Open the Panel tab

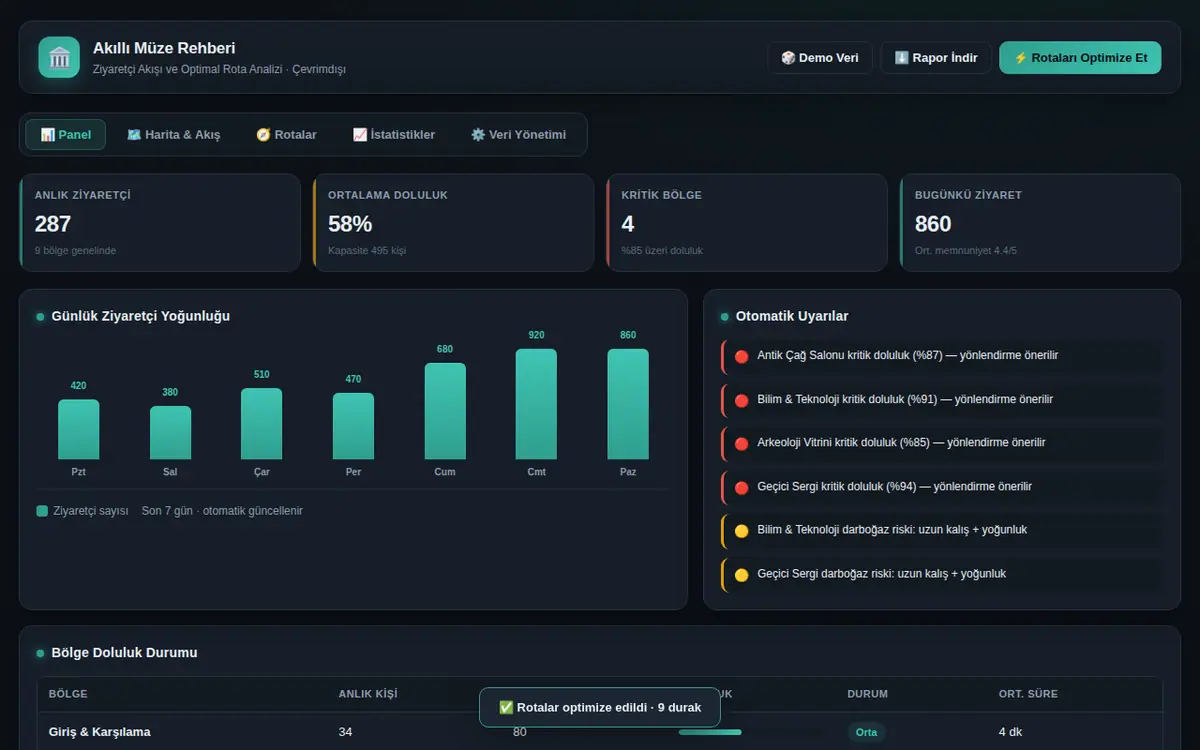point(65,135)
